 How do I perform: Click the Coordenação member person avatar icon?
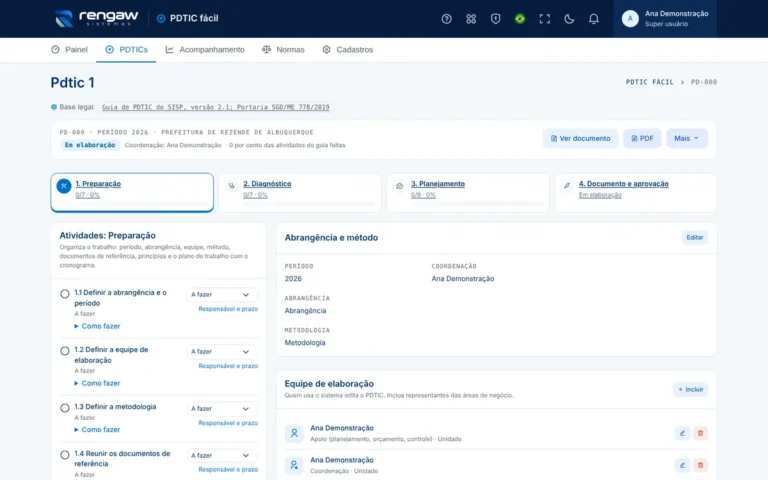coord(294,465)
